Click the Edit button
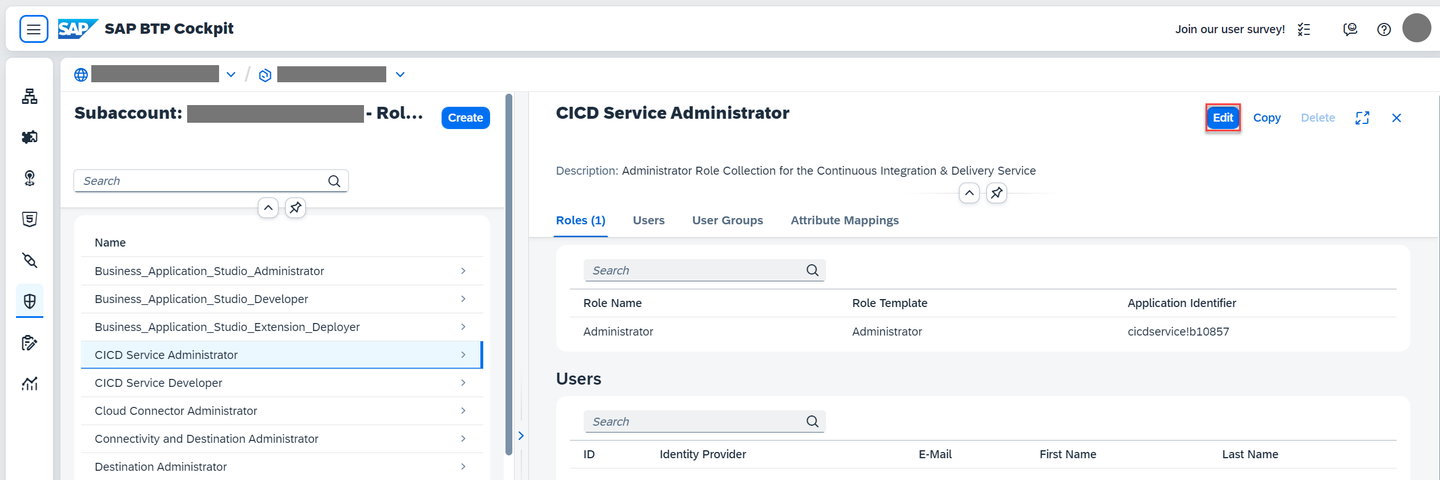1440x480 pixels. [x=1223, y=118]
